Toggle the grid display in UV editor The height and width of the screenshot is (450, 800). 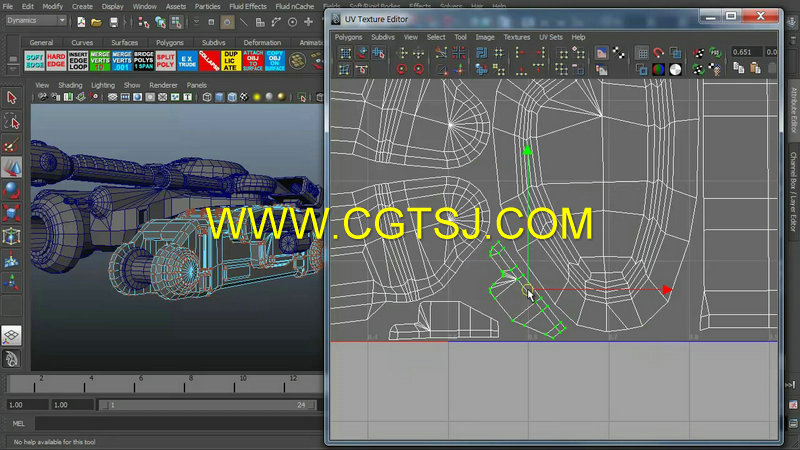642,53
